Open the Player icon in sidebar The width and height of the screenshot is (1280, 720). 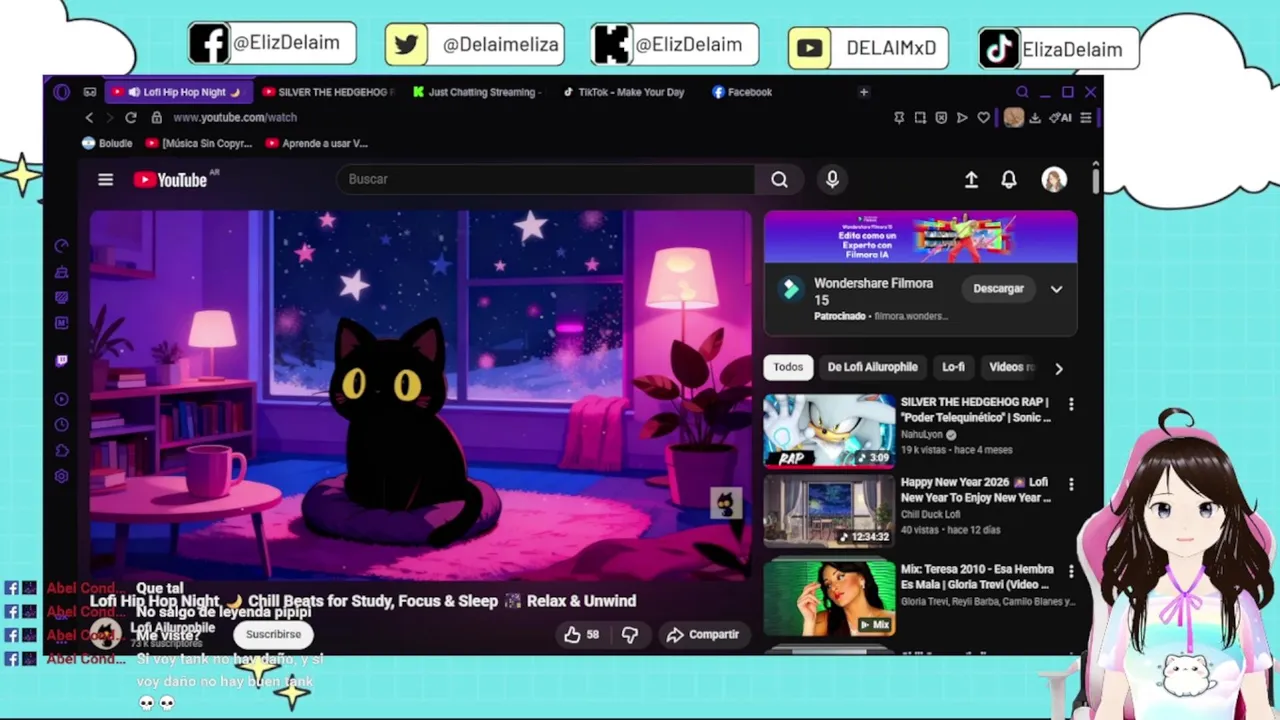coord(62,399)
